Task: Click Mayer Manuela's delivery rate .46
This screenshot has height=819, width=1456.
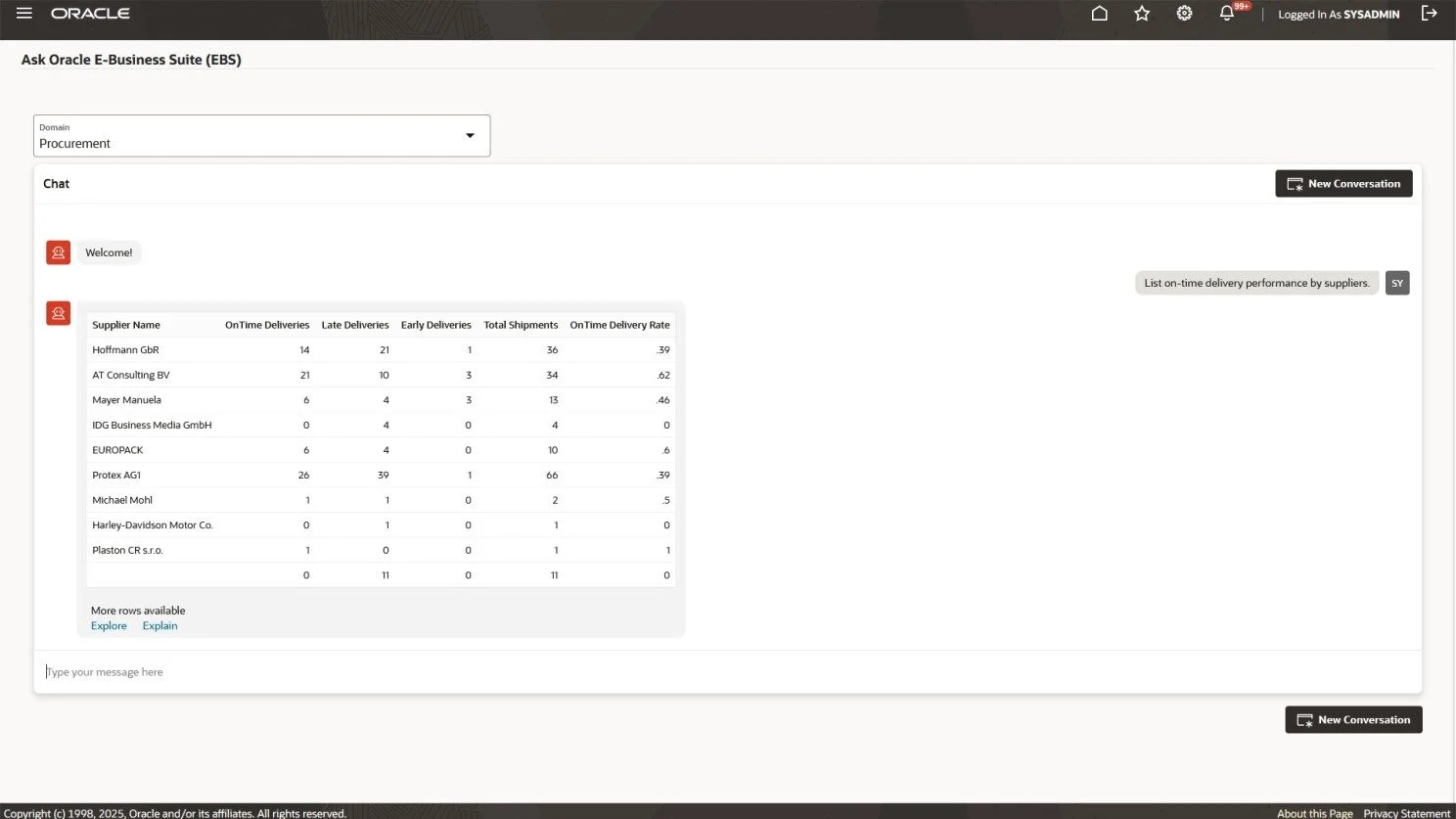Action: (x=663, y=400)
